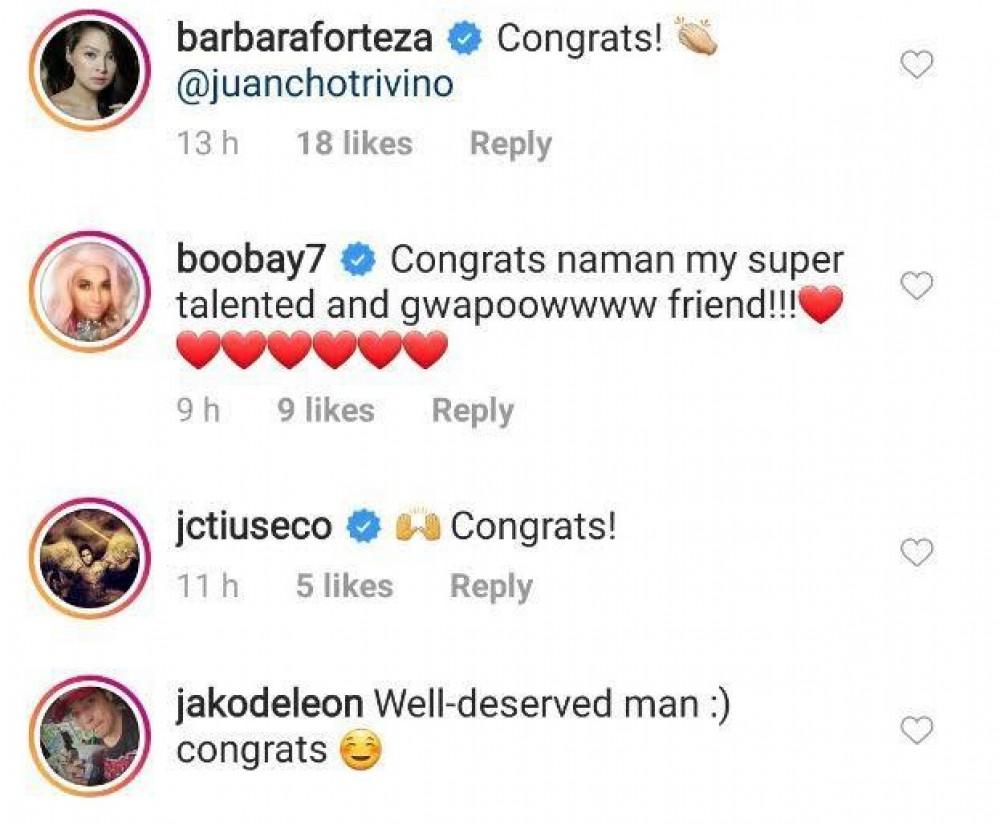Reply to barbaraforteza's comment
This screenshot has height=825, width=1000.
pyautogui.click(x=510, y=144)
